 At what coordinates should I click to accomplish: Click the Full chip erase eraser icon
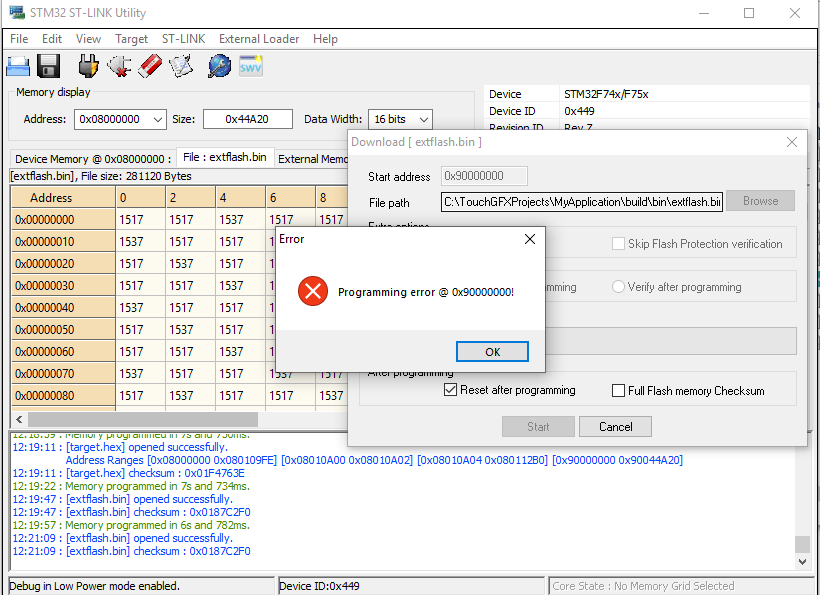[150, 66]
